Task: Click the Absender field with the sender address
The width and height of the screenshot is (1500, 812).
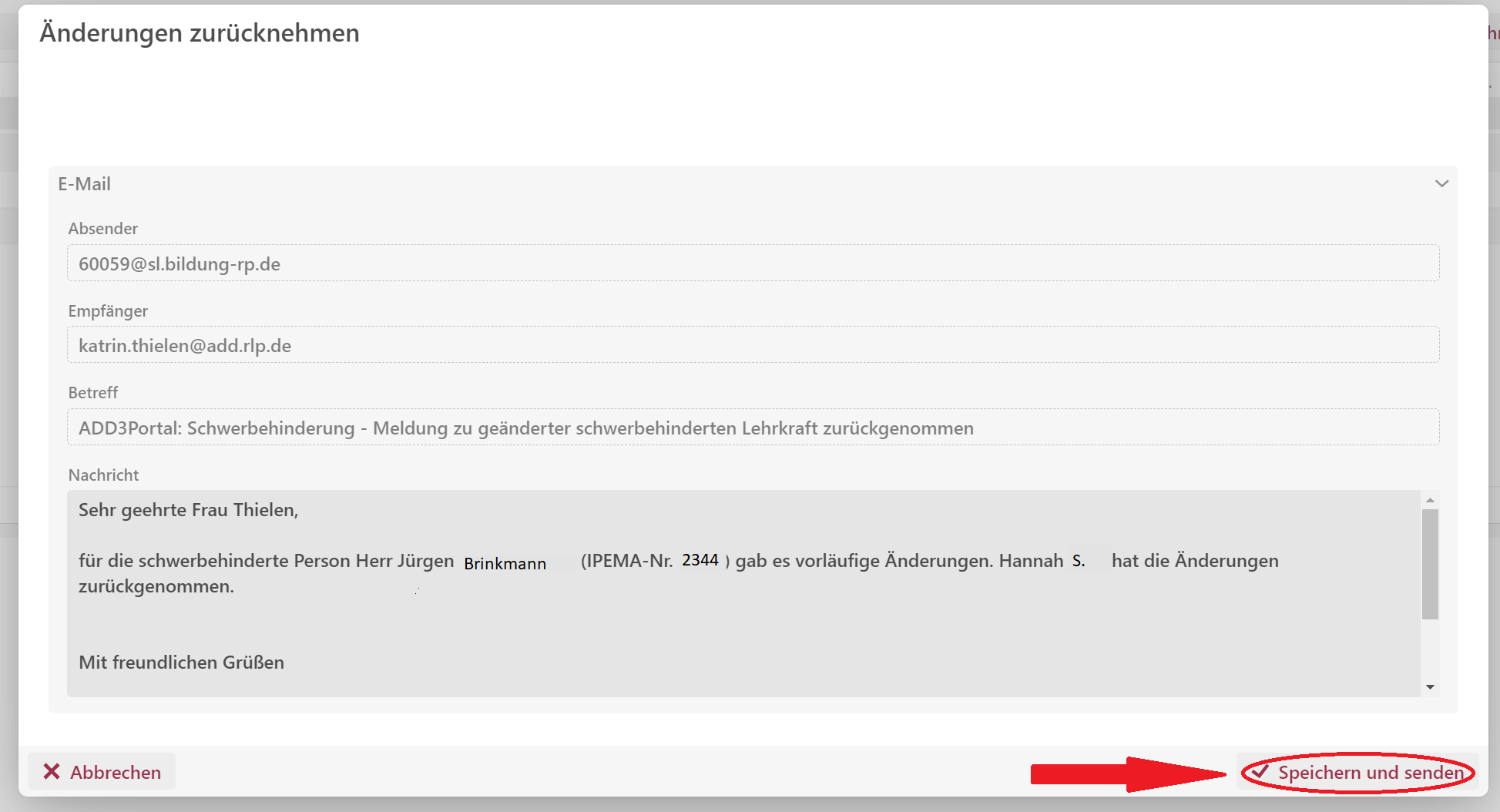Action: tap(752, 263)
